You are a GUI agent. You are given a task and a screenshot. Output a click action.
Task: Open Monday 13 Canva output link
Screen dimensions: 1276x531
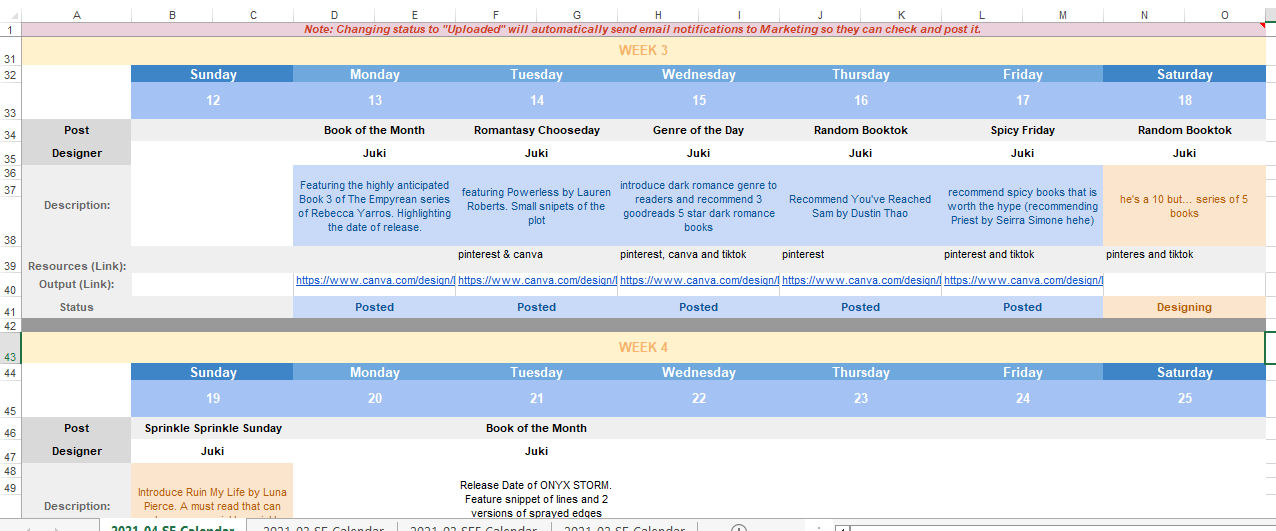point(375,281)
